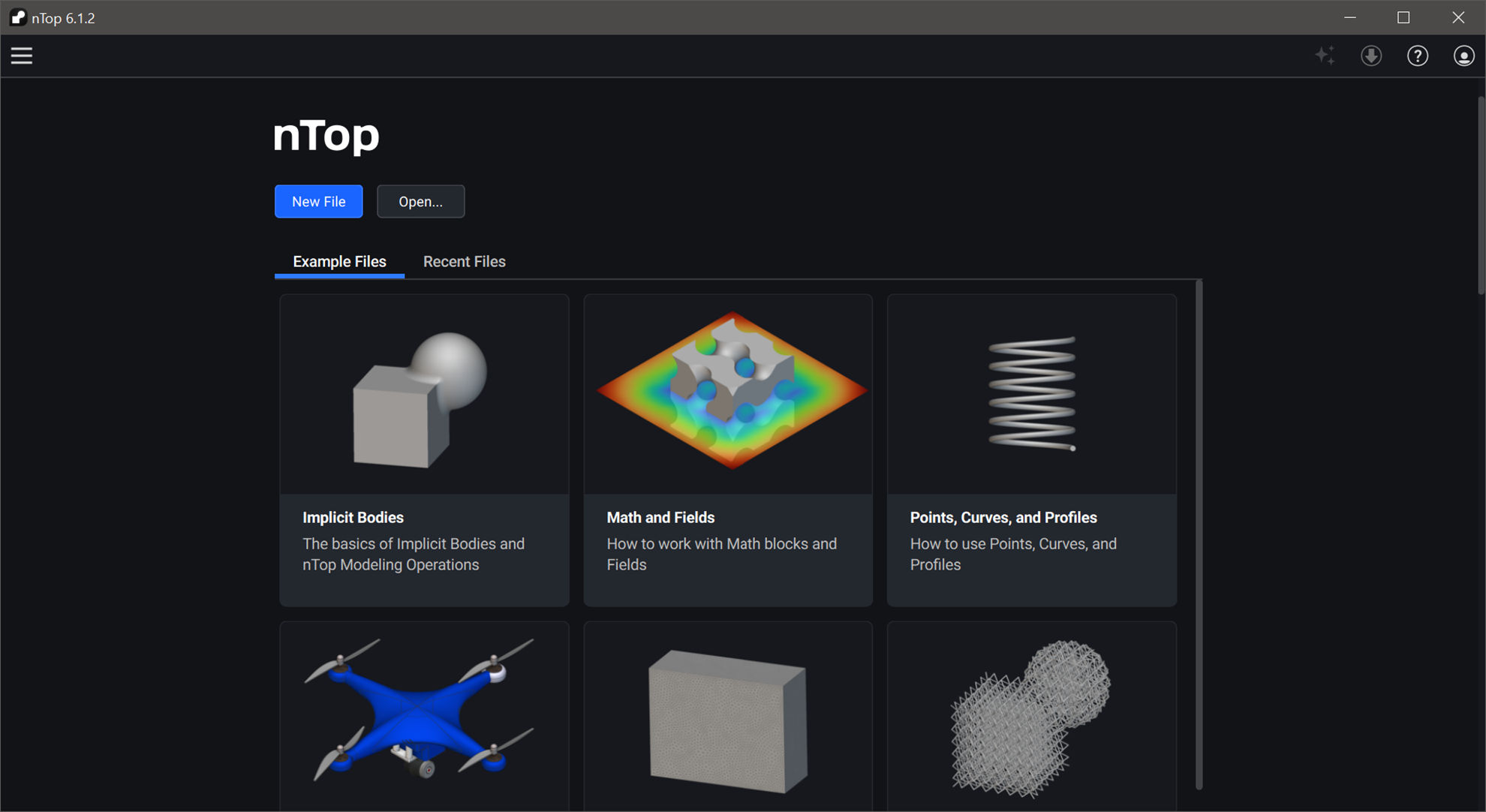Click the main window vertical scrollbar
This screenshot has height=812, width=1486.
tap(1481, 195)
